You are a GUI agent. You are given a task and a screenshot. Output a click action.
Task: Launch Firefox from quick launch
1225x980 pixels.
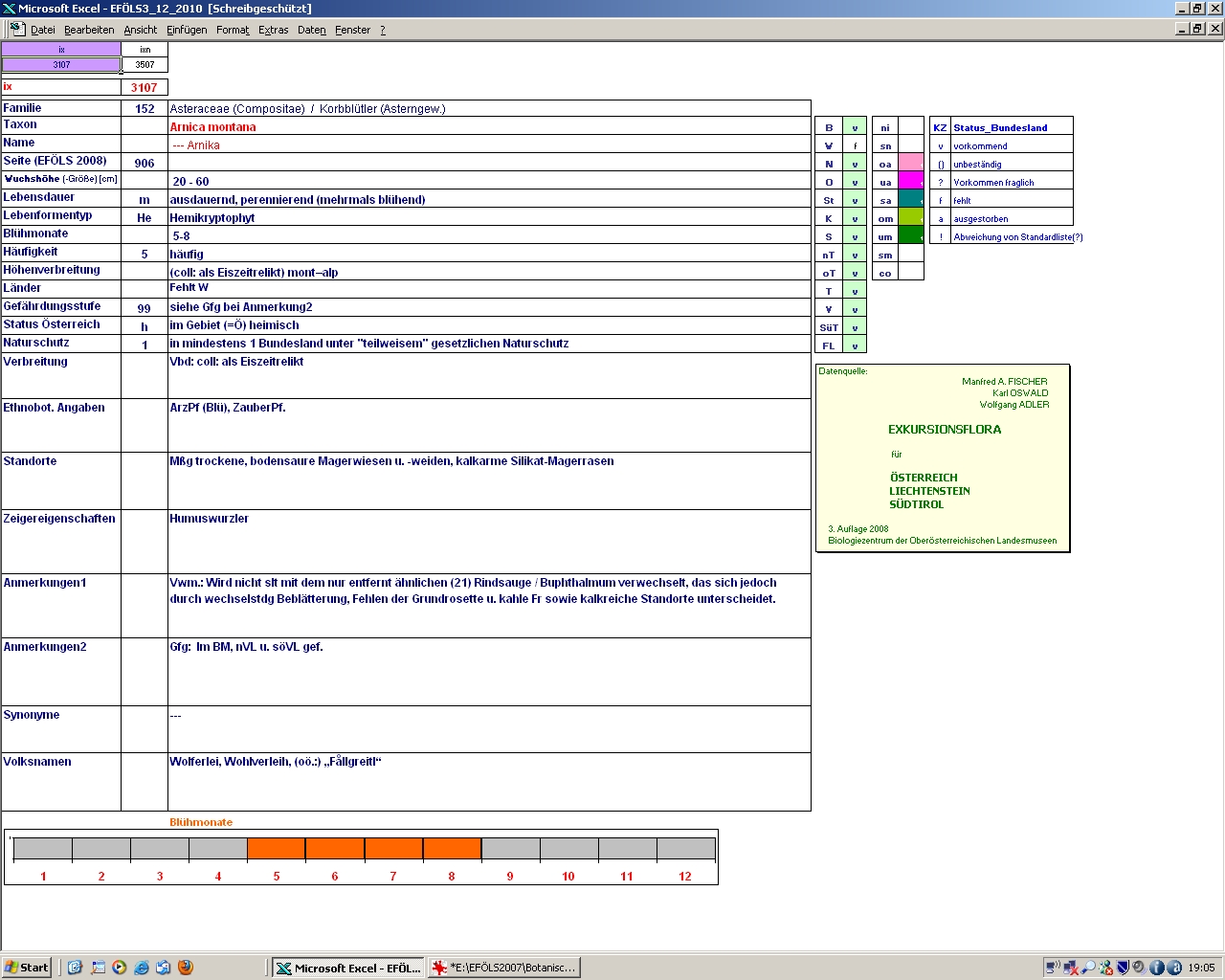[186, 968]
